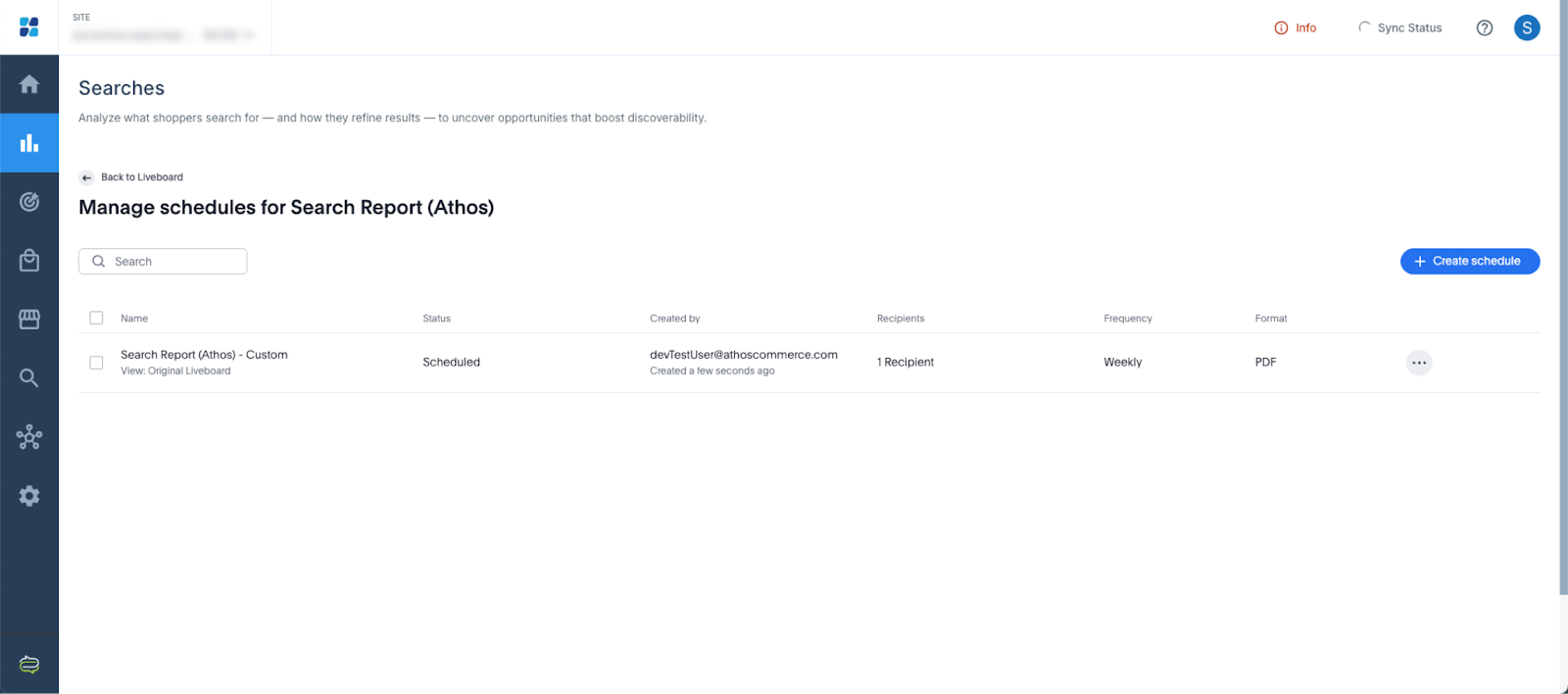
Task: Open the settings gear sidebar icon
Action: point(29,496)
